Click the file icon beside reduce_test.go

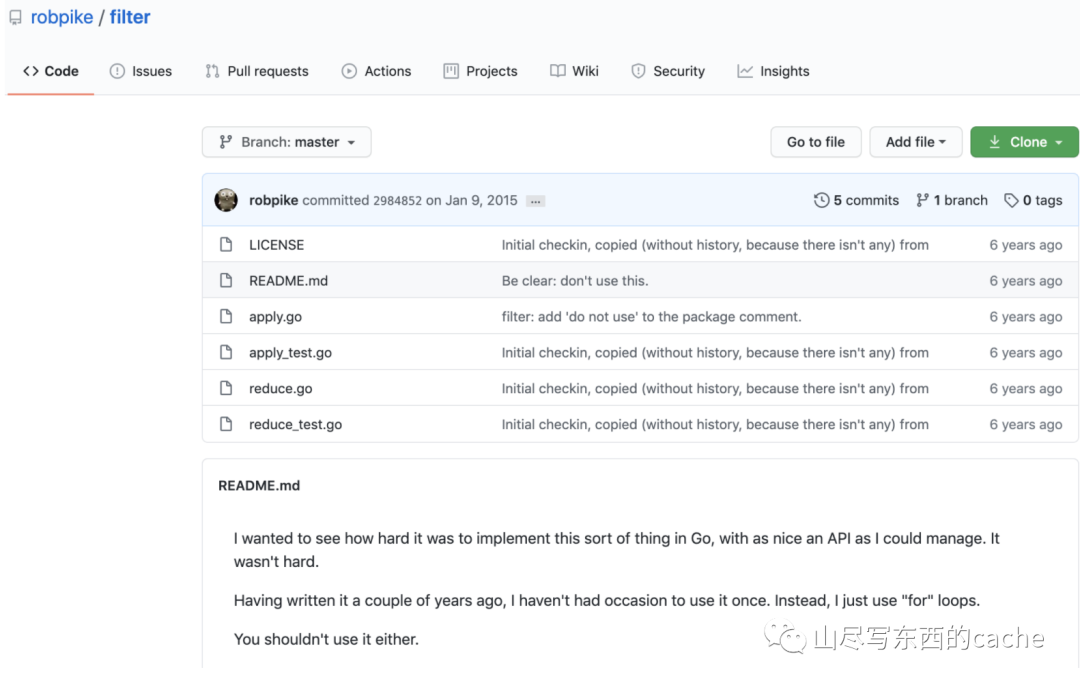pyautogui.click(x=226, y=423)
